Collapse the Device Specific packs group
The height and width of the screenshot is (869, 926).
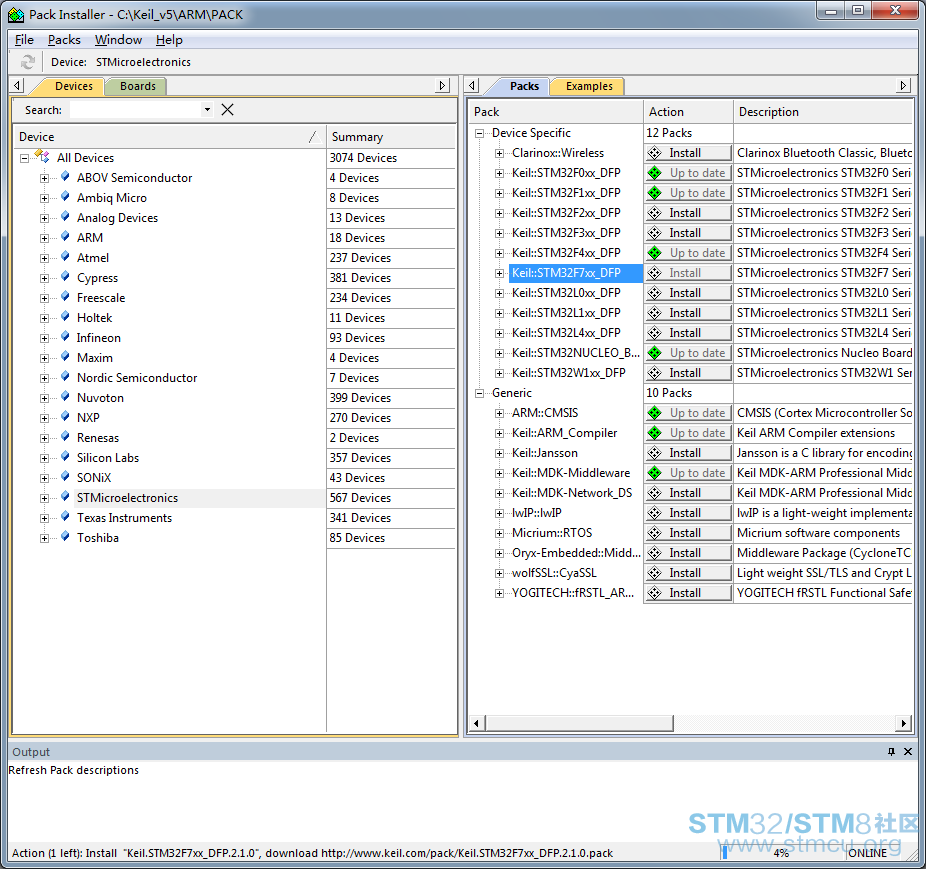pyautogui.click(x=480, y=134)
